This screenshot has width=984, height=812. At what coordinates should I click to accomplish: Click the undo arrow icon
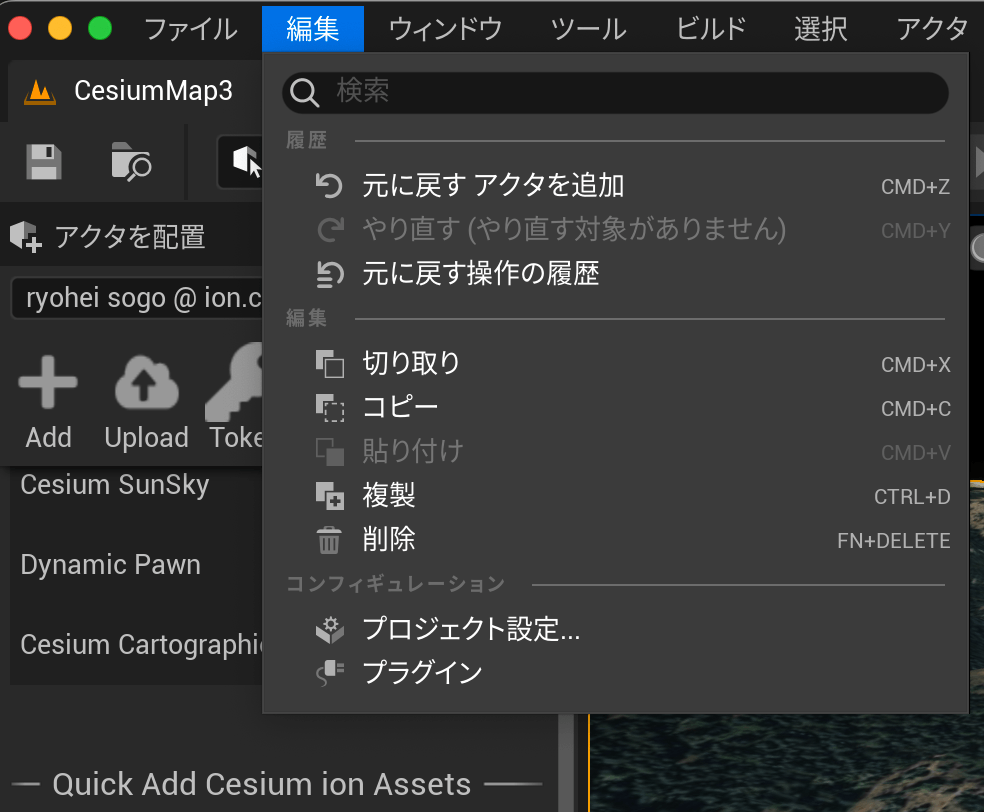pyautogui.click(x=329, y=186)
